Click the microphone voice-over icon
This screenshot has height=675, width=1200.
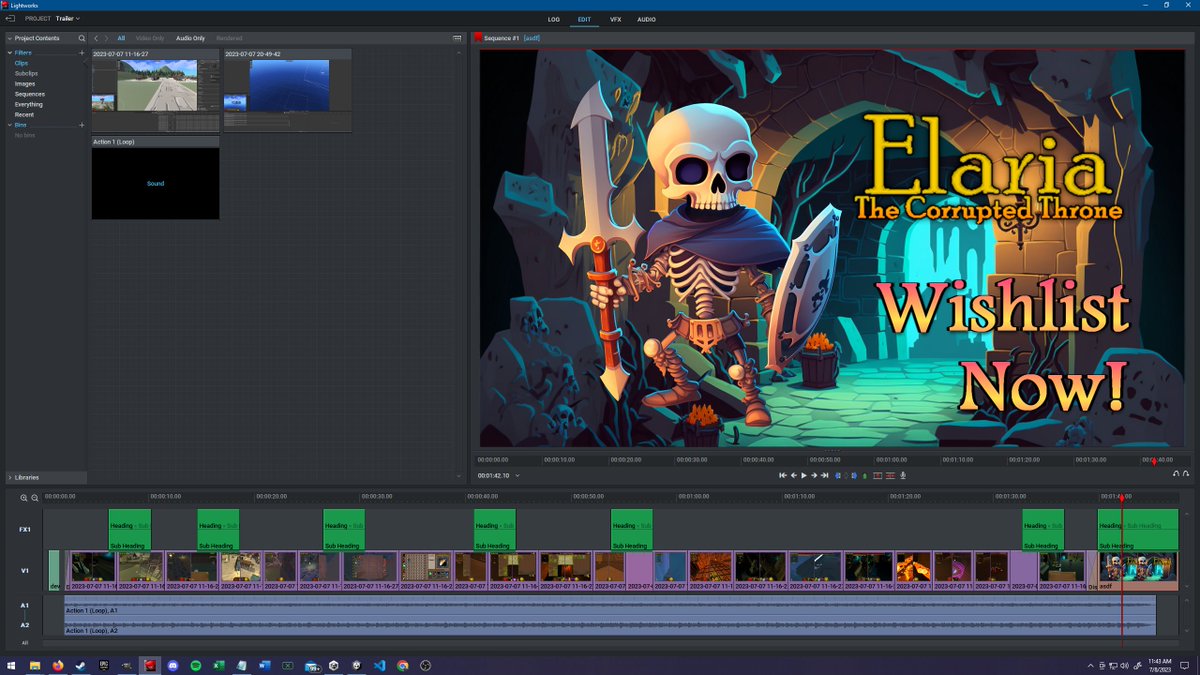(x=903, y=476)
